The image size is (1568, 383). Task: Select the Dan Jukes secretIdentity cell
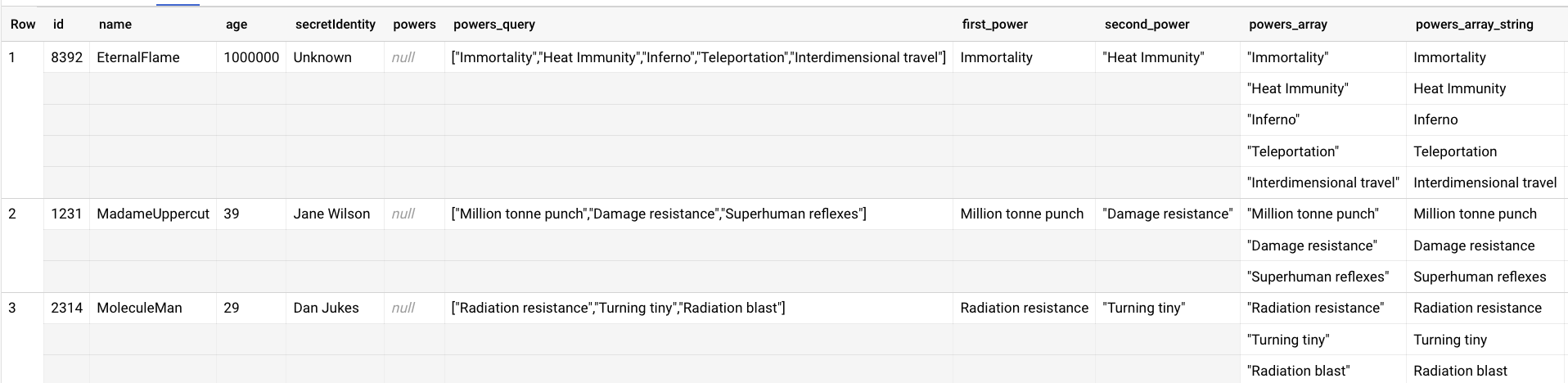[x=335, y=308]
